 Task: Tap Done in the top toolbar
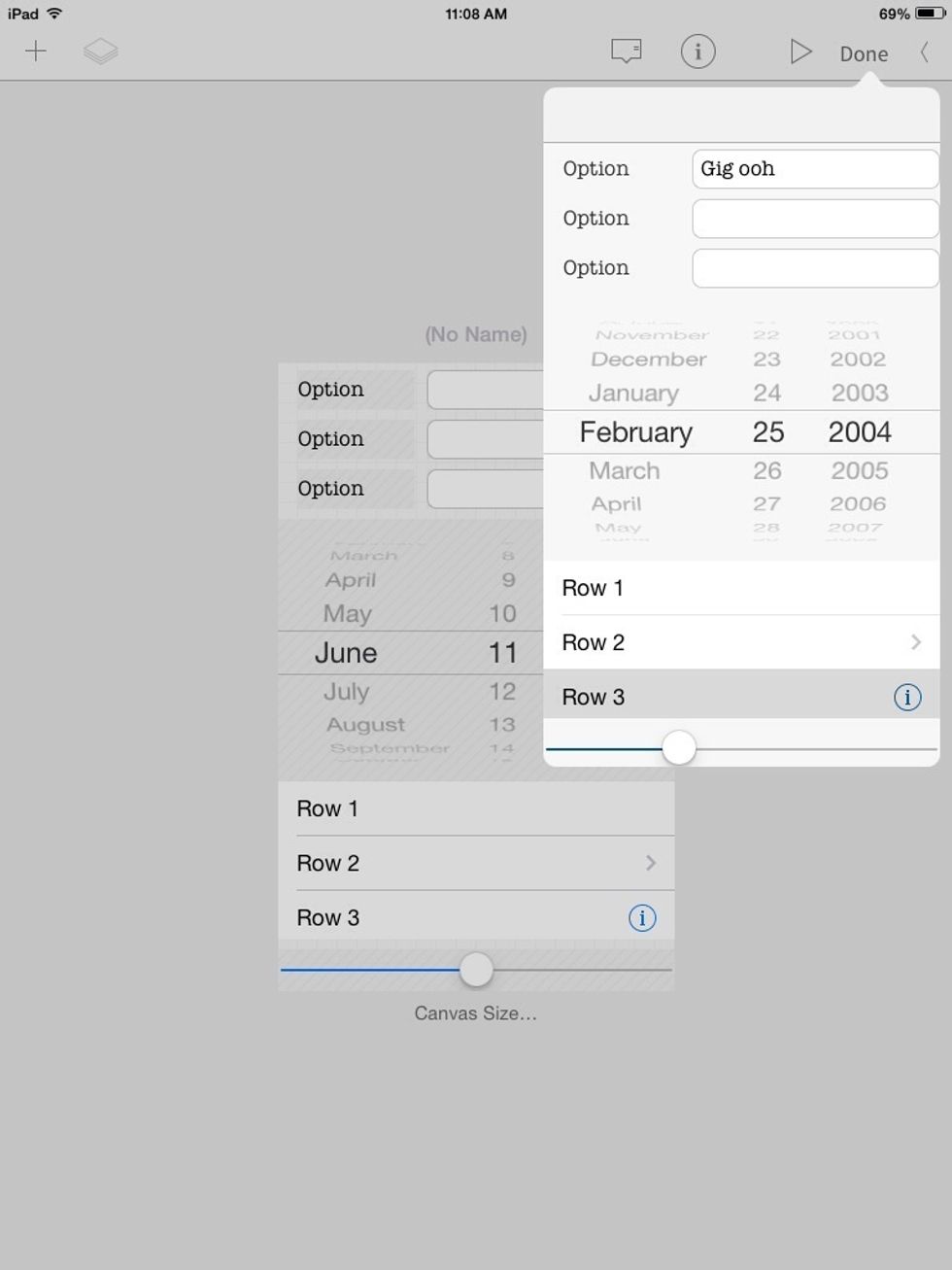(863, 53)
